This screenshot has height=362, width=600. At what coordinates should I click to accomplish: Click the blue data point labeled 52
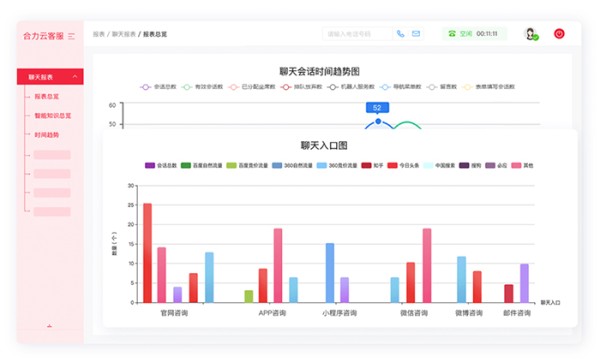pos(378,121)
